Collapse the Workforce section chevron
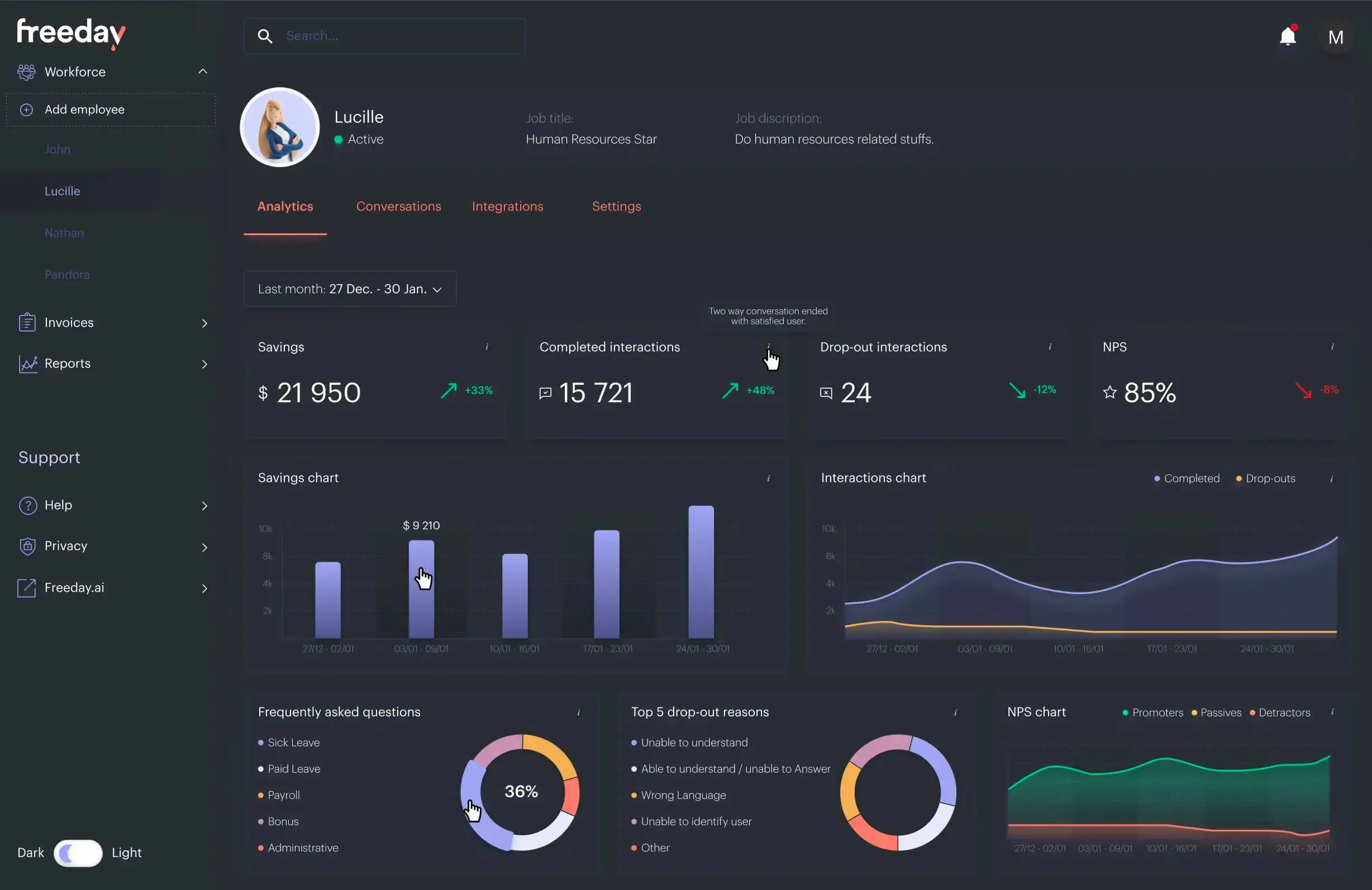This screenshot has width=1372, height=890. point(203,71)
